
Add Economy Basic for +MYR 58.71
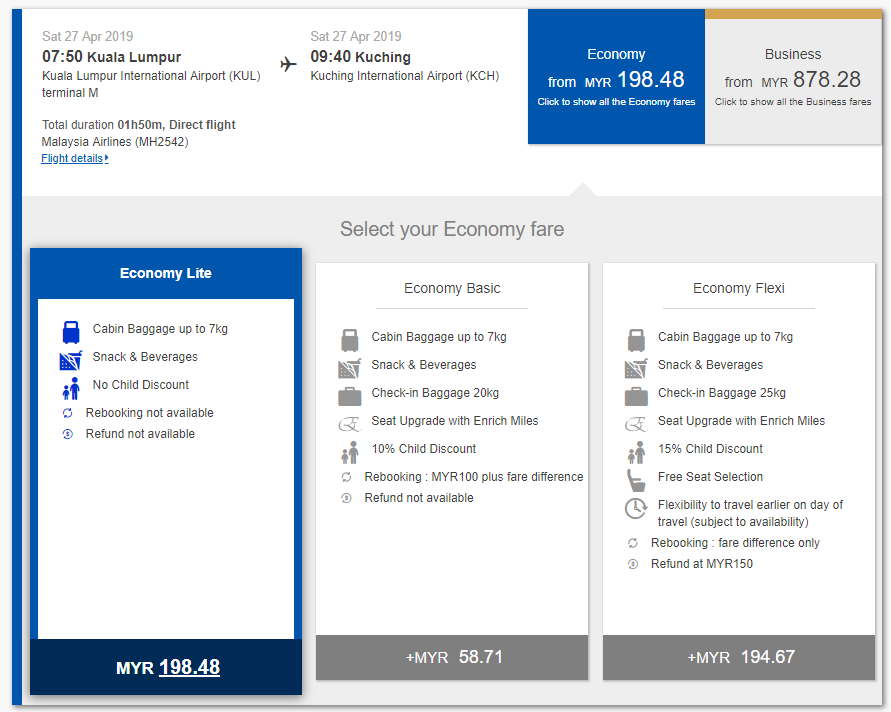tap(453, 657)
